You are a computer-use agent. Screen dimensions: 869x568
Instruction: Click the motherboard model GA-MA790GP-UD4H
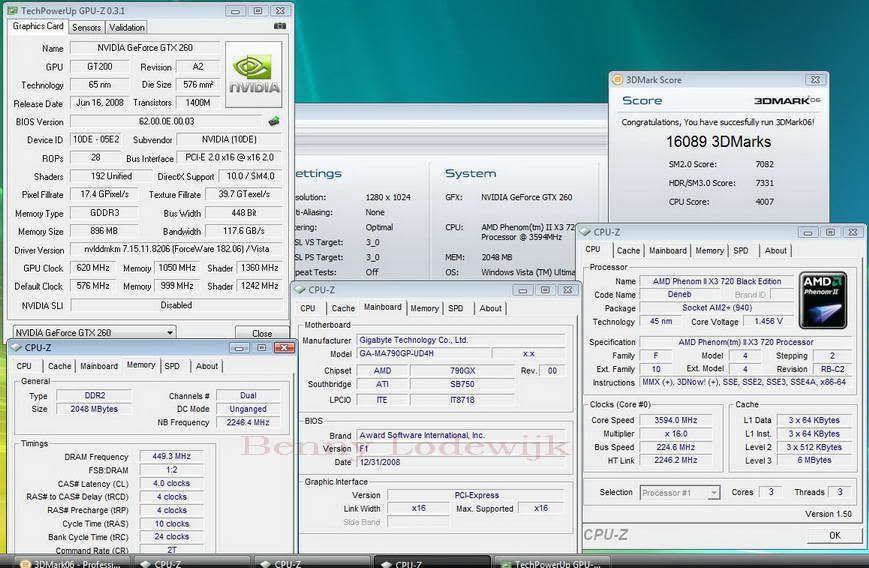424,353
